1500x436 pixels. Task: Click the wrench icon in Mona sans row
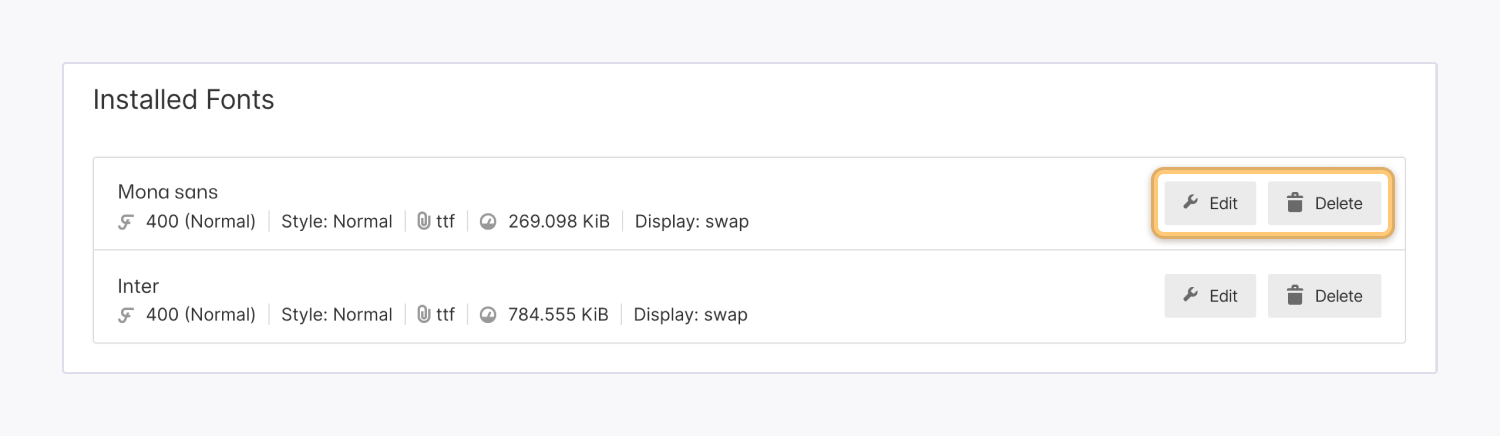[1190, 203]
